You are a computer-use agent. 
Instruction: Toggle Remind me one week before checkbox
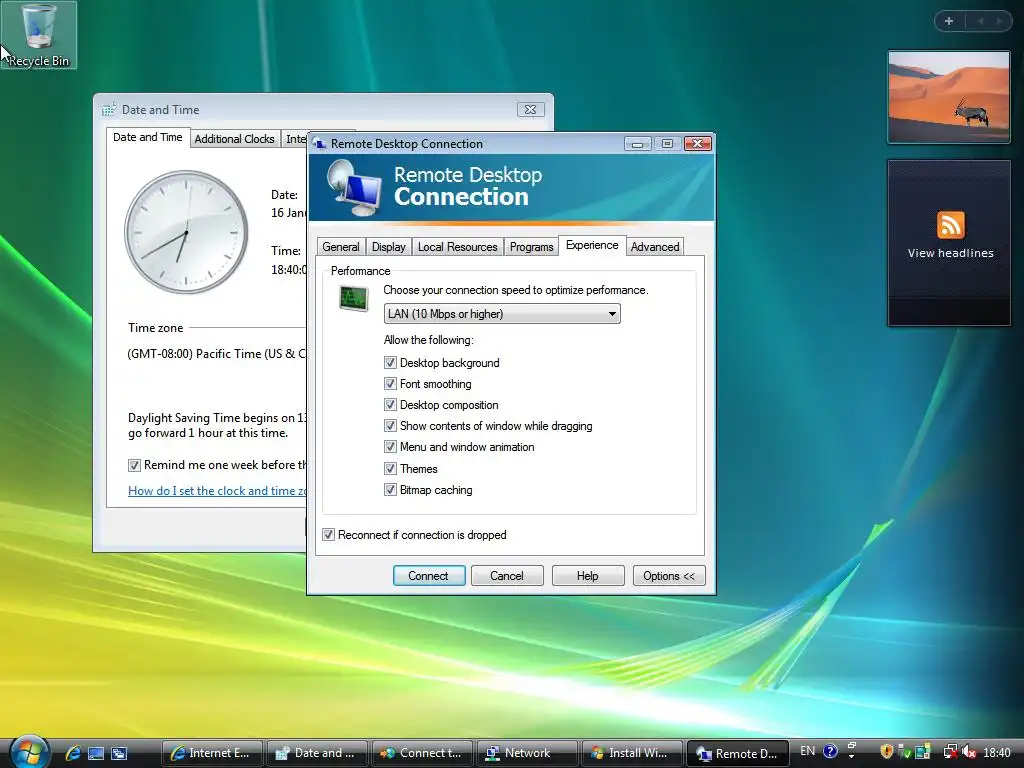[134, 465]
